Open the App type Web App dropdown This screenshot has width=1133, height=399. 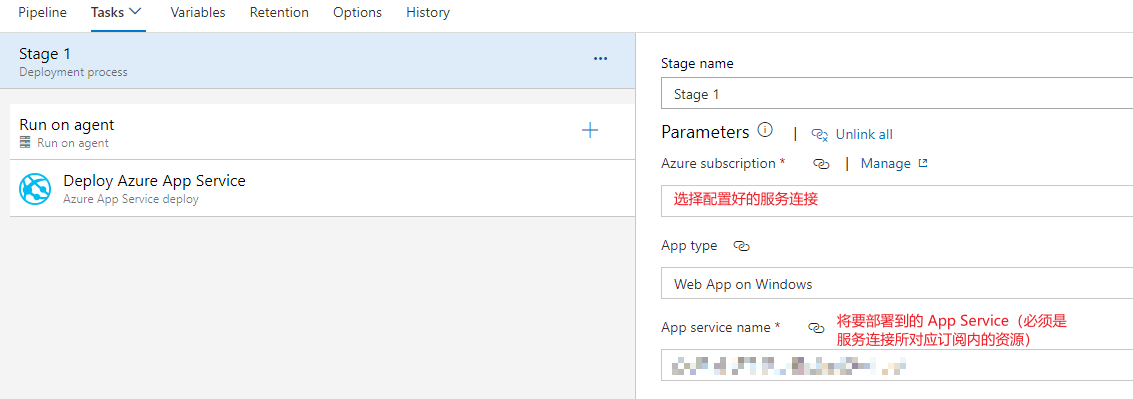click(897, 283)
